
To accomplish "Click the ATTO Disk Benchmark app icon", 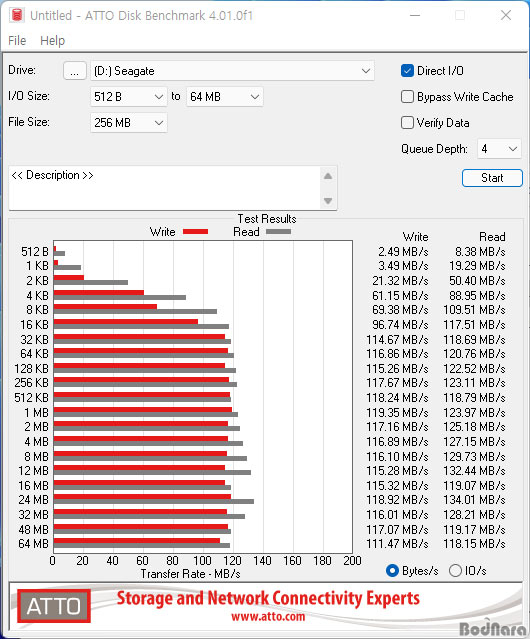I will tap(17, 15).
